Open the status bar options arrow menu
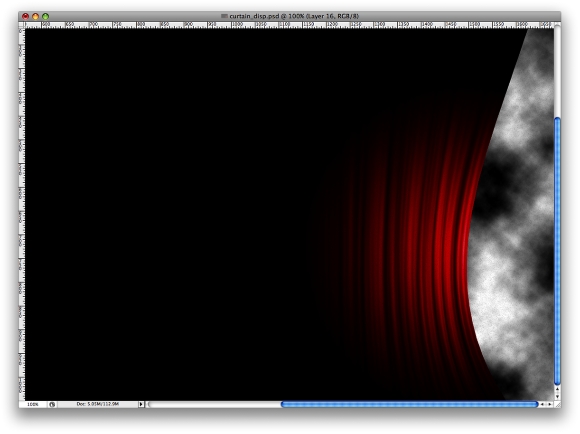Image resolution: width=580 pixels, height=434 pixels. point(141,404)
